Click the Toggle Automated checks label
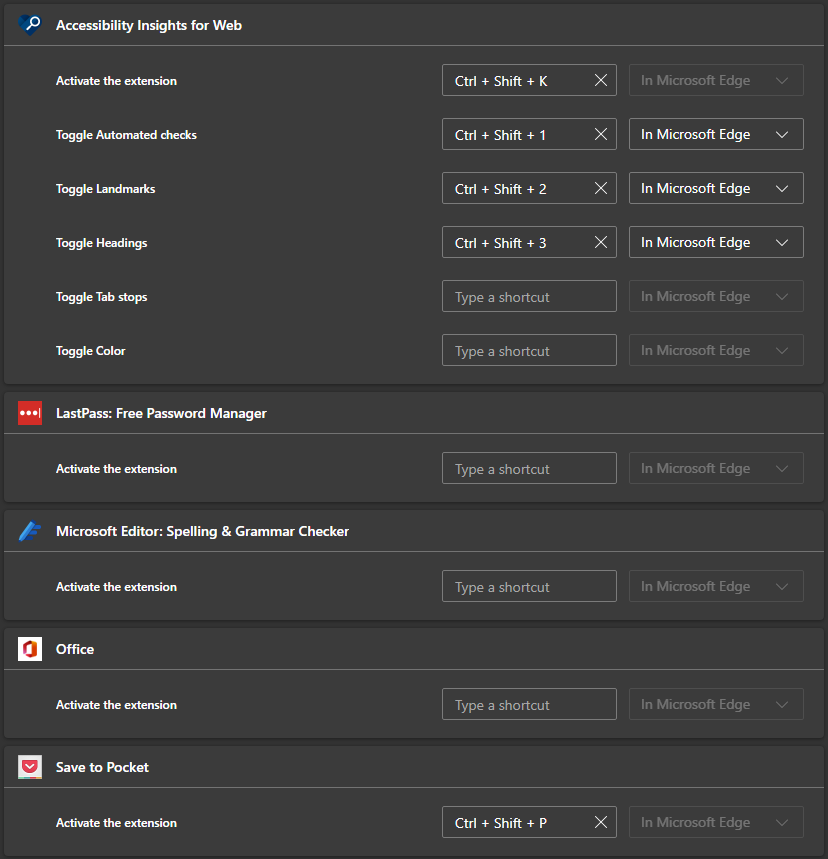 pyautogui.click(x=126, y=135)
